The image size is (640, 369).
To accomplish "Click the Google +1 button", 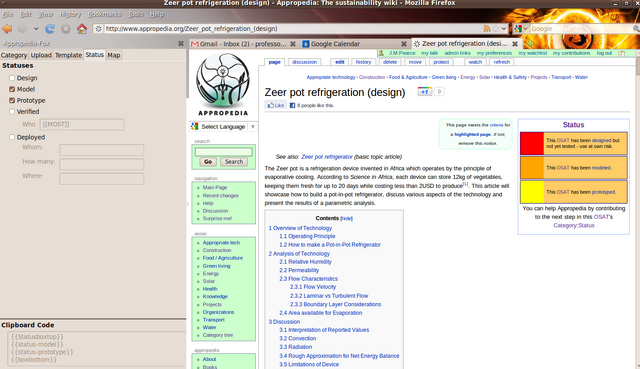I will point(424,92).
